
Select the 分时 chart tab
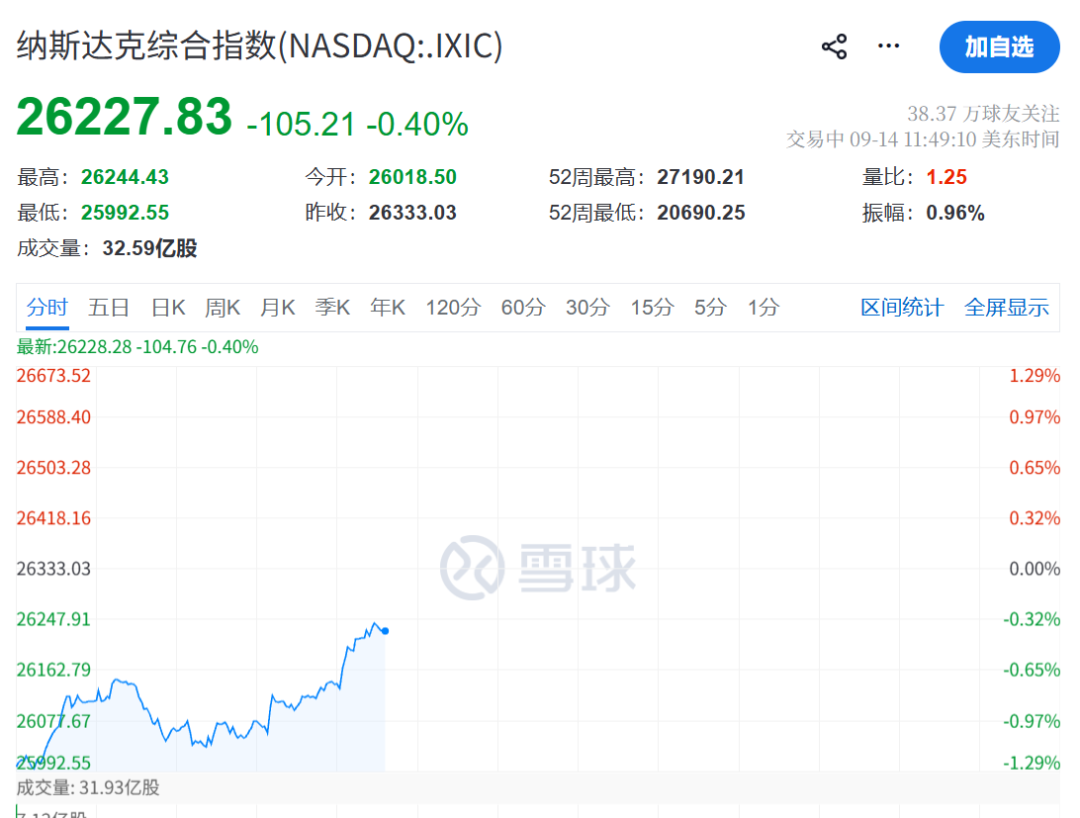point(47,307)
